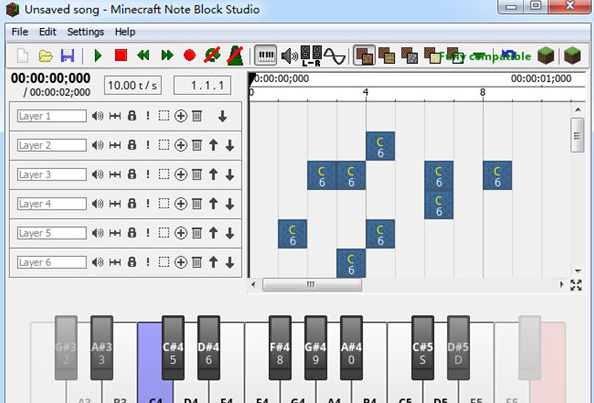
Task: Open the Help menu
Action: pyautogui.click(x=125, y=32)
